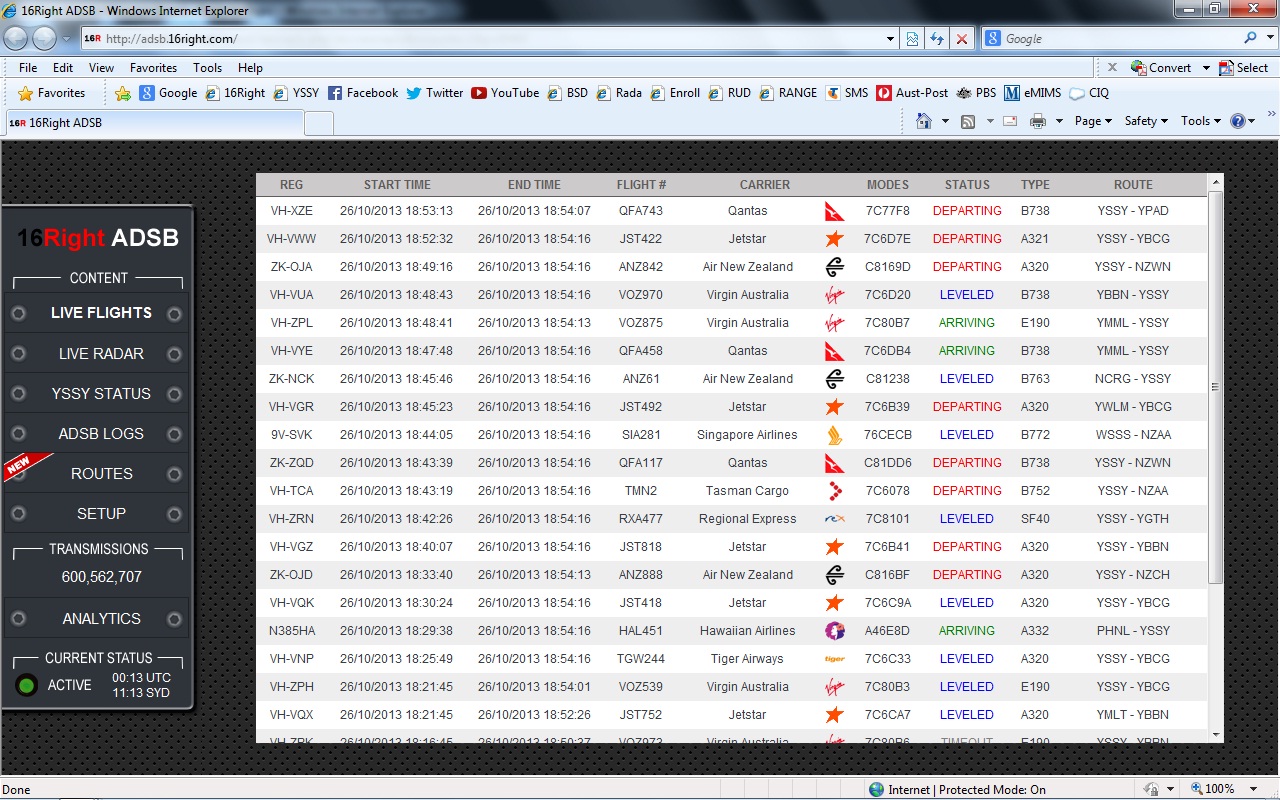Click Hawaiian Airlines logo in HAL451 row

tap(834, 631)
